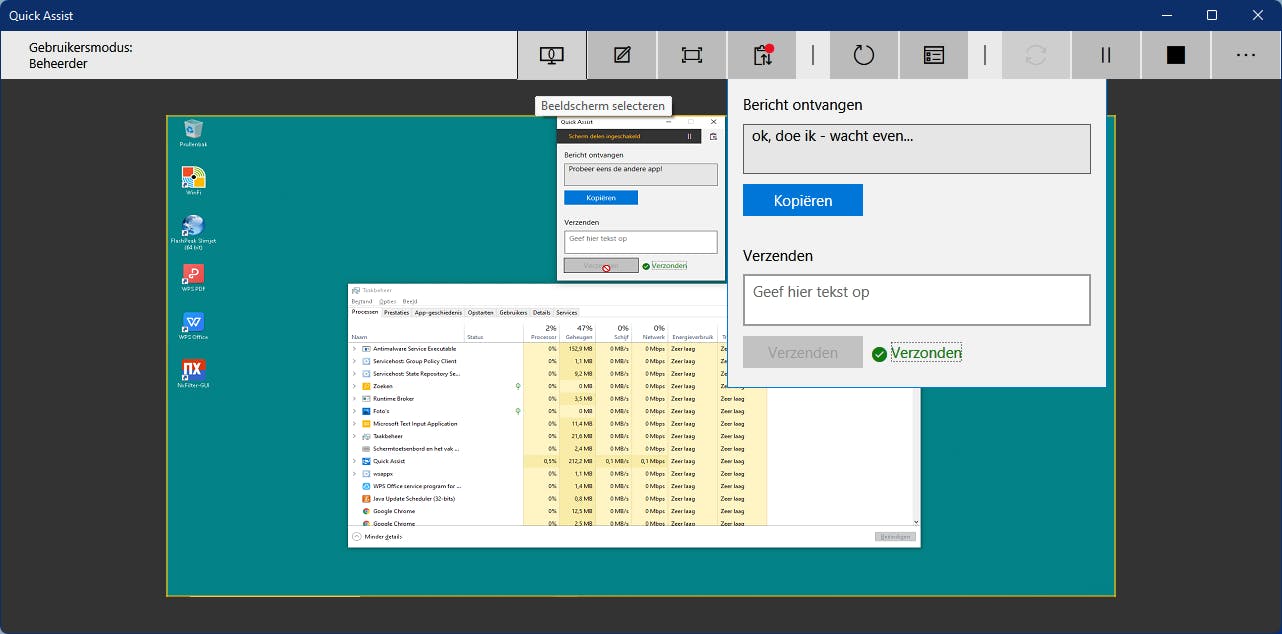The width and height of the screenshot is (1282, 634).
Task: Click the 'Geef hier tekst op' input field
Action: [x=916, y=300]
